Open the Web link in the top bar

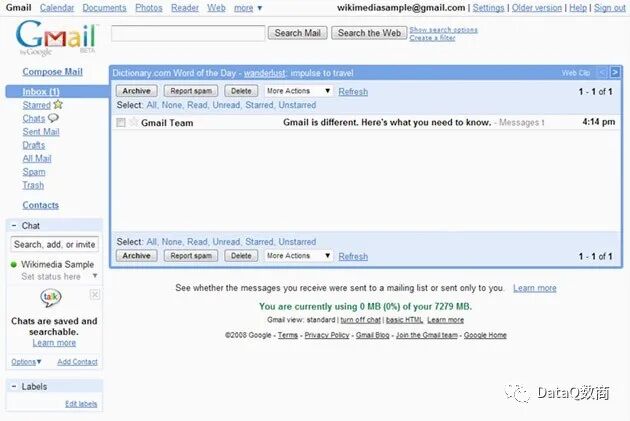click(x=216, y=8)
